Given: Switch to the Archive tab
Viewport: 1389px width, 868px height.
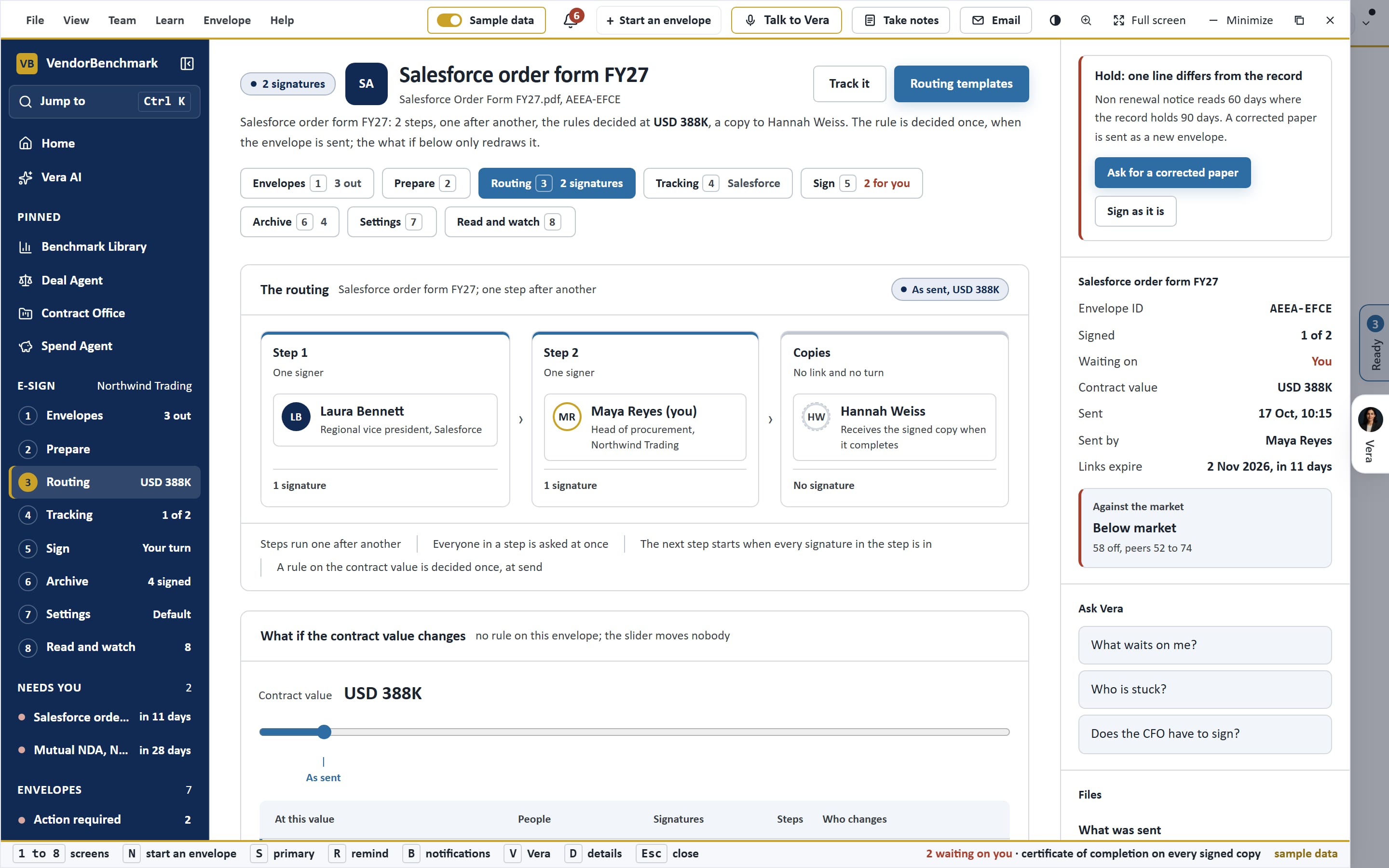Looking at the screenshot, I should click(x=290, y=222).
